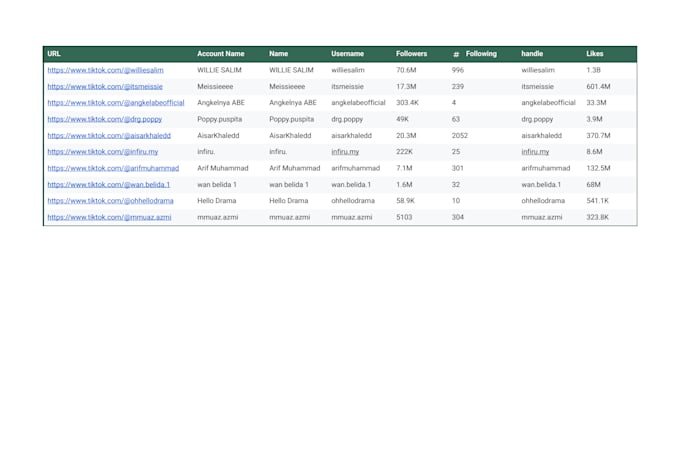Click the 58.9K followers cell

click(x=405, y=201)
